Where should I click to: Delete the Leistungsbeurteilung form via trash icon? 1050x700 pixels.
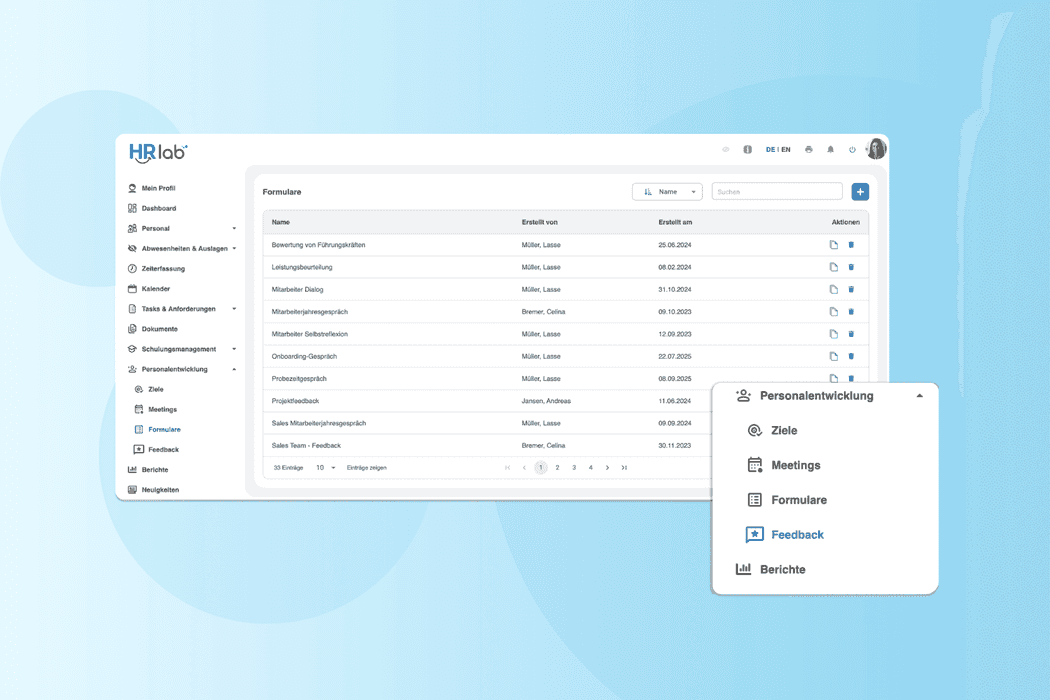[851, 267]
